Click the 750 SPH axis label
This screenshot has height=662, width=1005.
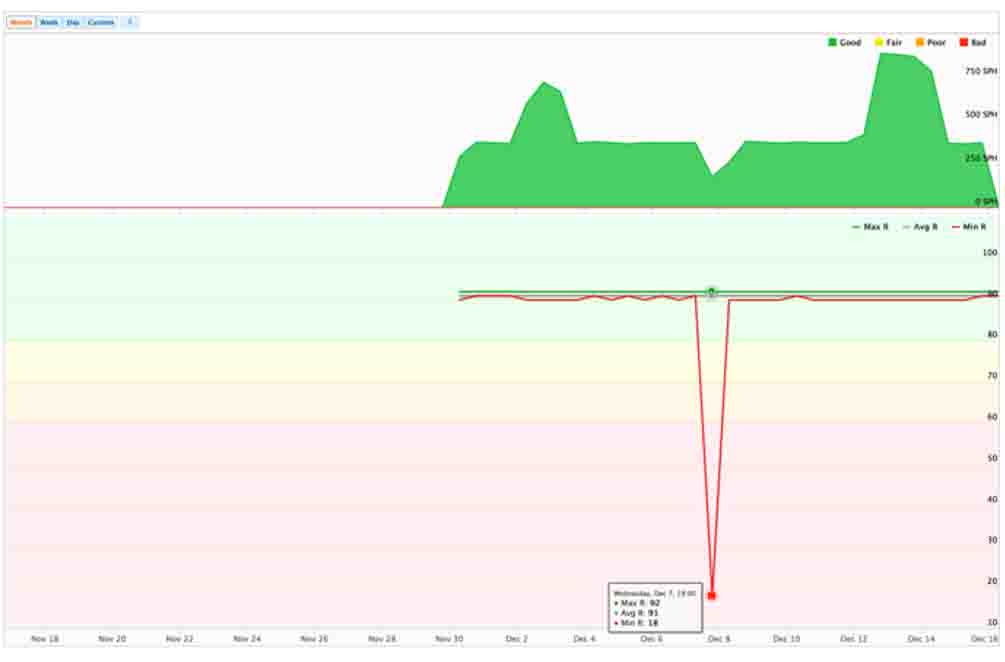pos(981,72)
